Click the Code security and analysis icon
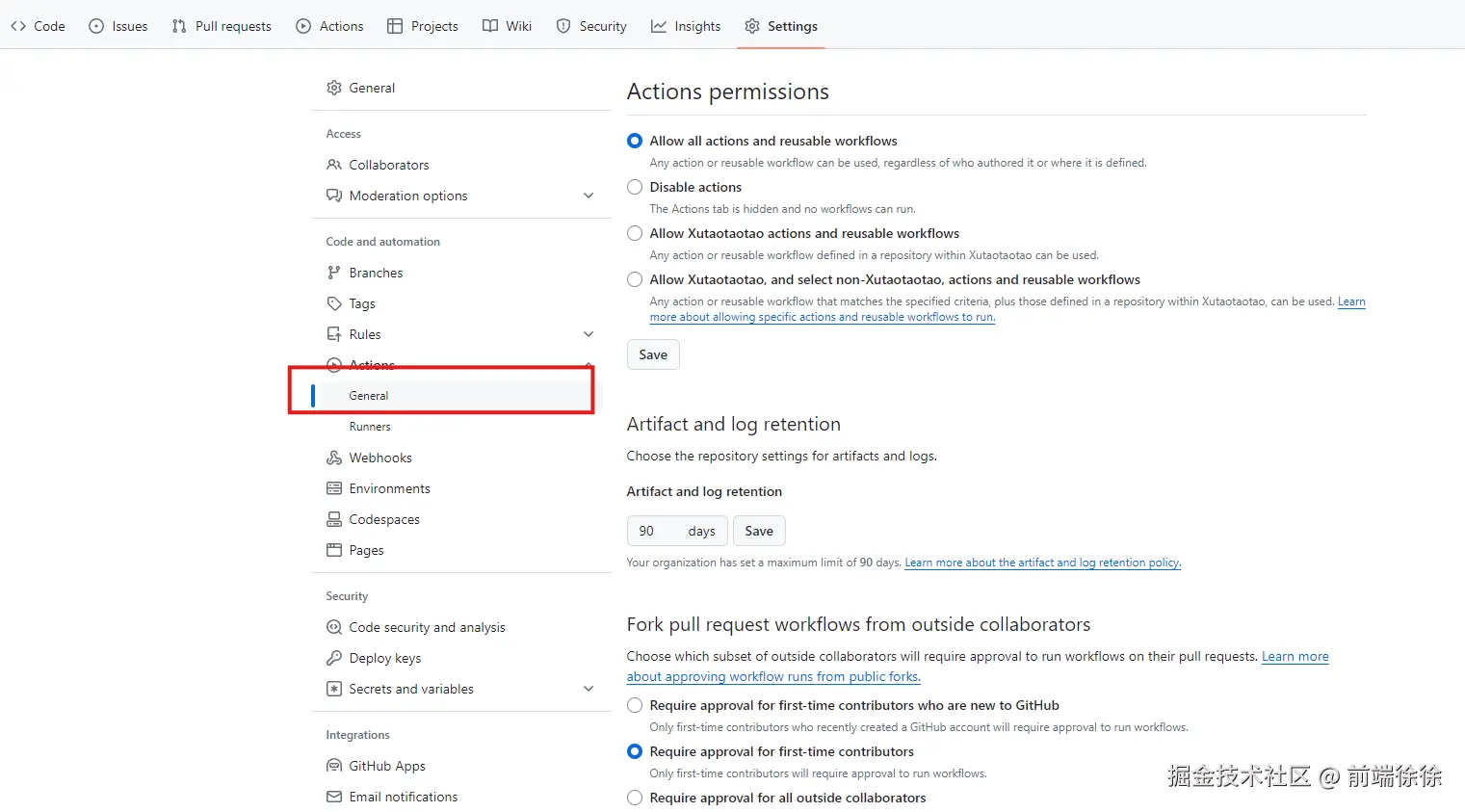Screen dimensions: 1465x812 334,627
